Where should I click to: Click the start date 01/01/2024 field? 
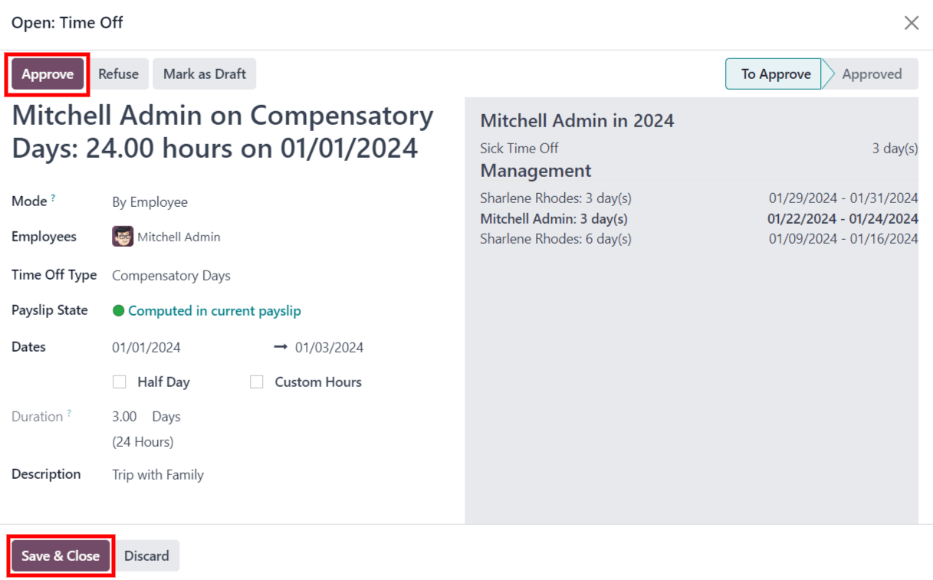(x=146, y=348)
